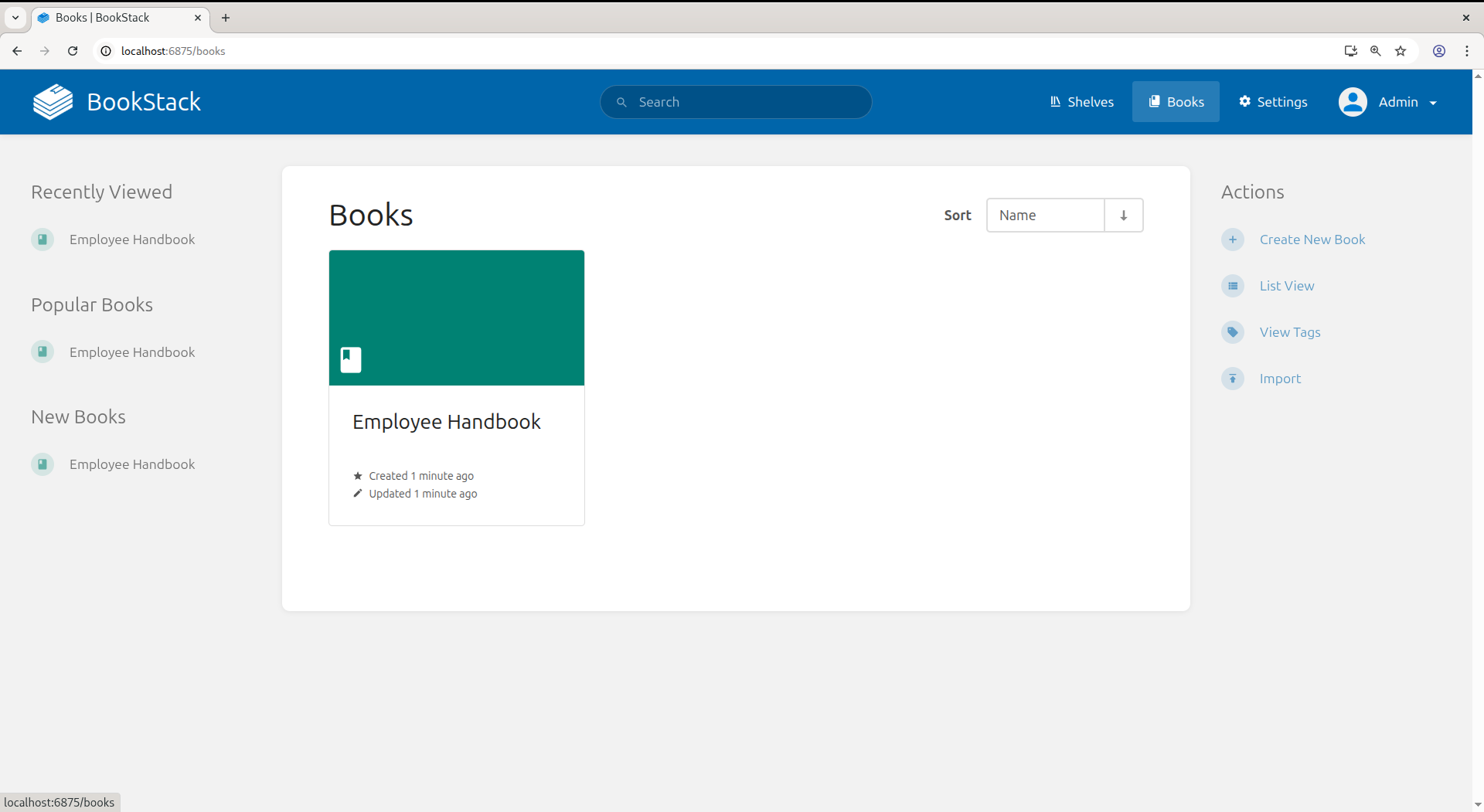Expand the Admin user dropdown arrow
Image resolution: width=1484 pixels, height=812 pixels.
[x=1433, y=103]
